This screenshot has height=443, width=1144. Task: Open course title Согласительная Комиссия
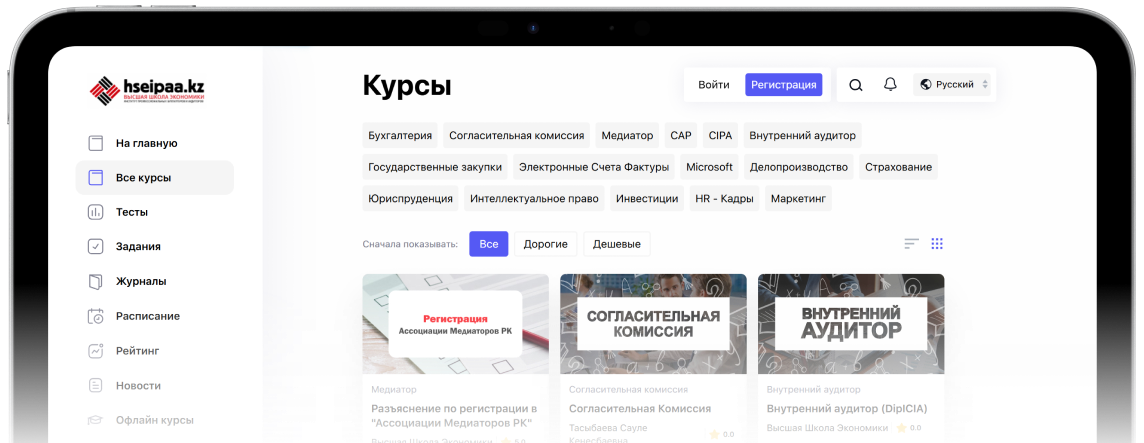[640, 409]
